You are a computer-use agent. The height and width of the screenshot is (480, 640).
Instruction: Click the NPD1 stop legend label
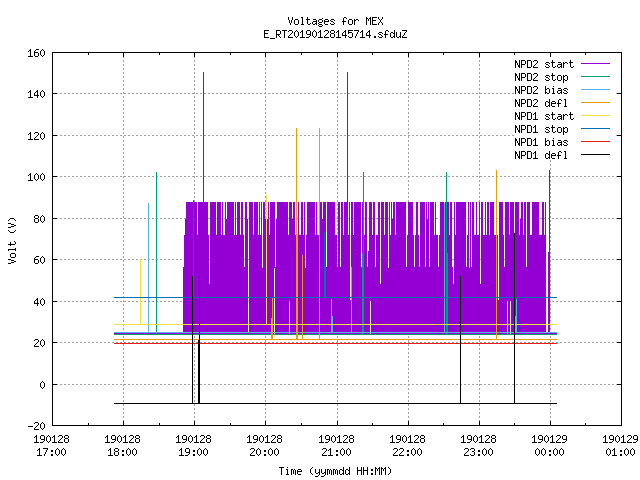tap(541, 129)
